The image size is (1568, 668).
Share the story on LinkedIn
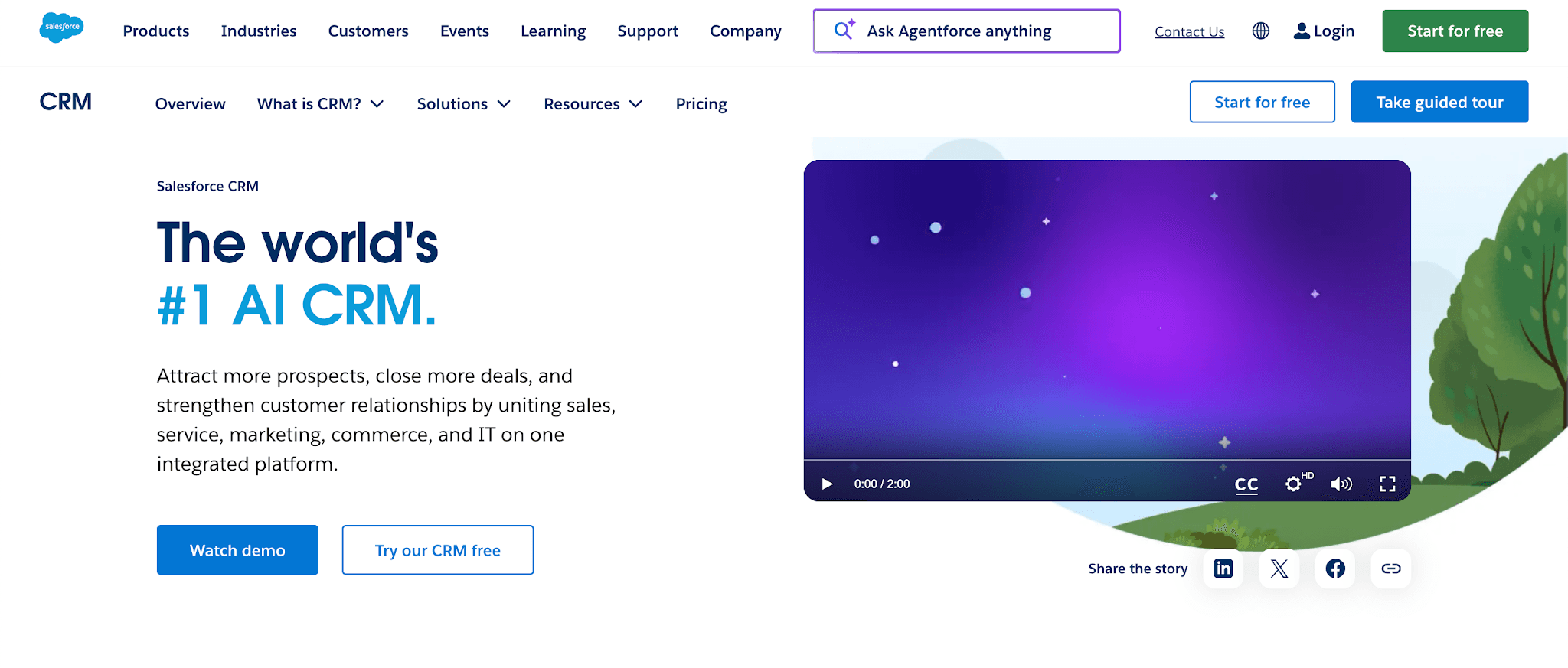[1223, 569]
